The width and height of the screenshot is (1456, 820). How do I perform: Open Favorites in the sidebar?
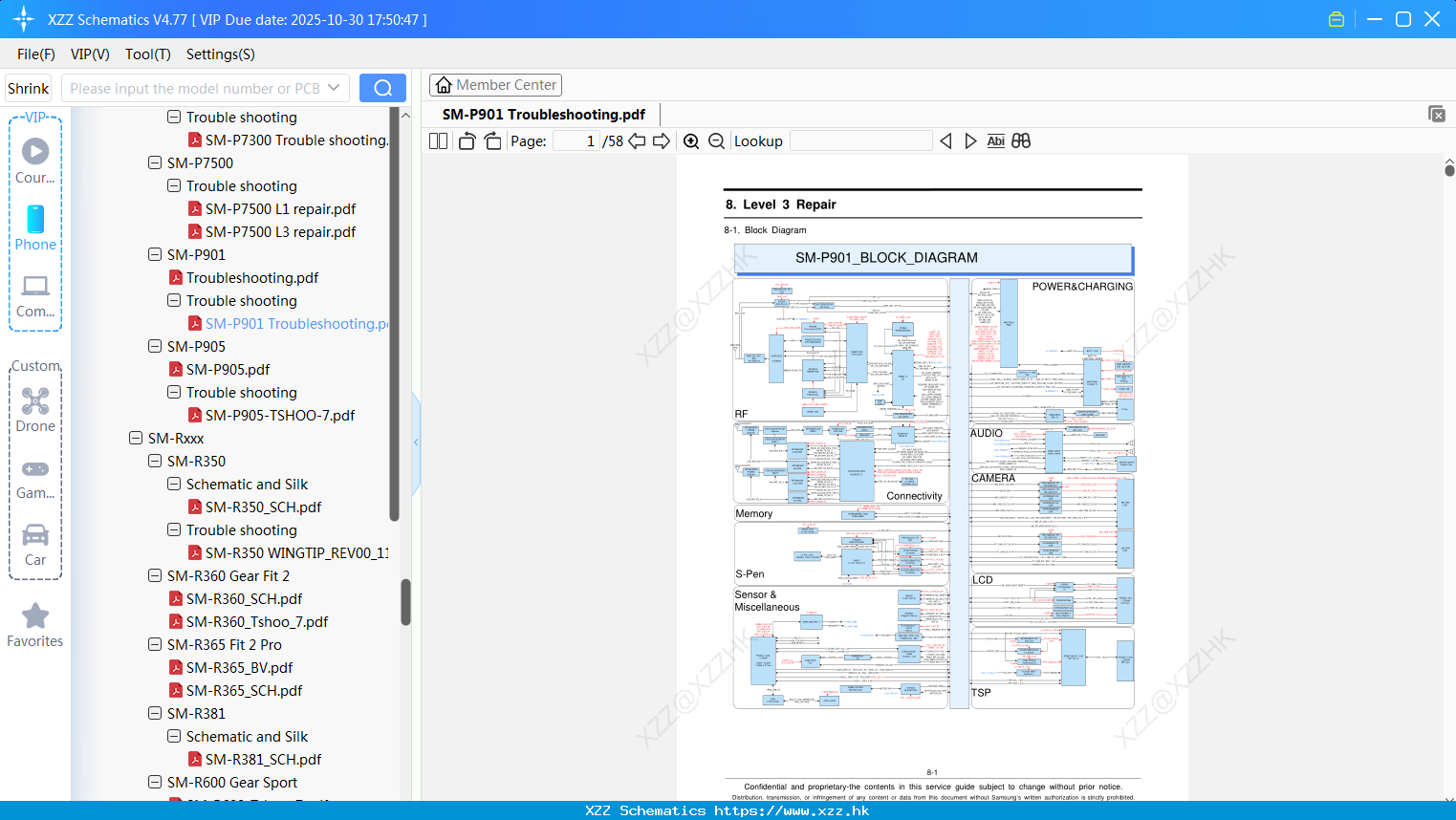[35, 625]
